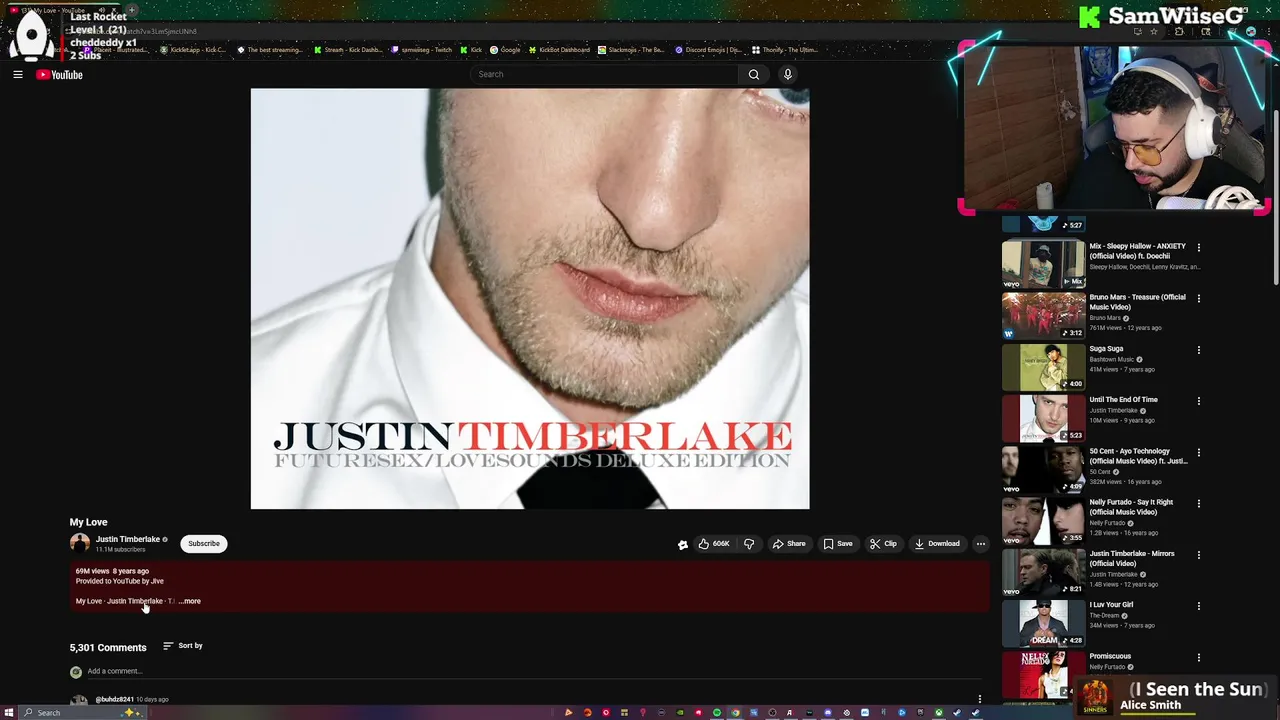Open the YouTube hamburger guide menu
Screen dimensions: 1280x720
click(x=18, y=74)
